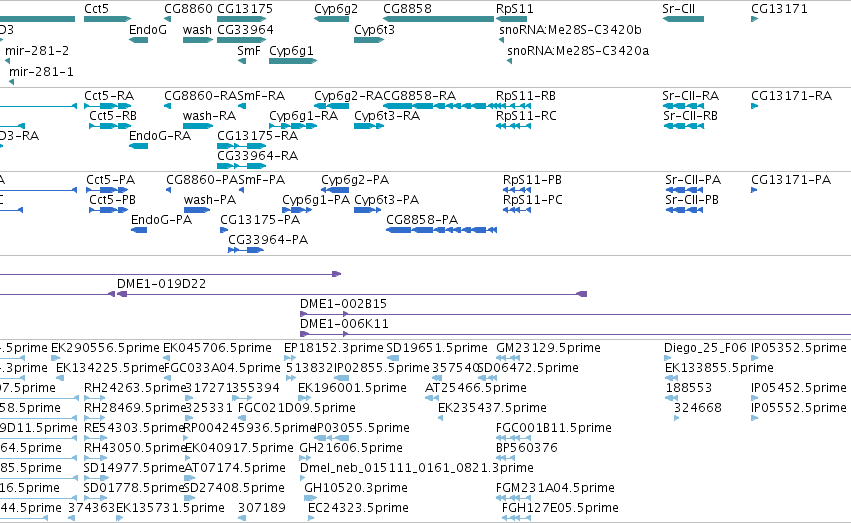Screen dimensions: 851x523
Task: Select the EK133855.5prime EST label
Action: [x=719, y=368]
